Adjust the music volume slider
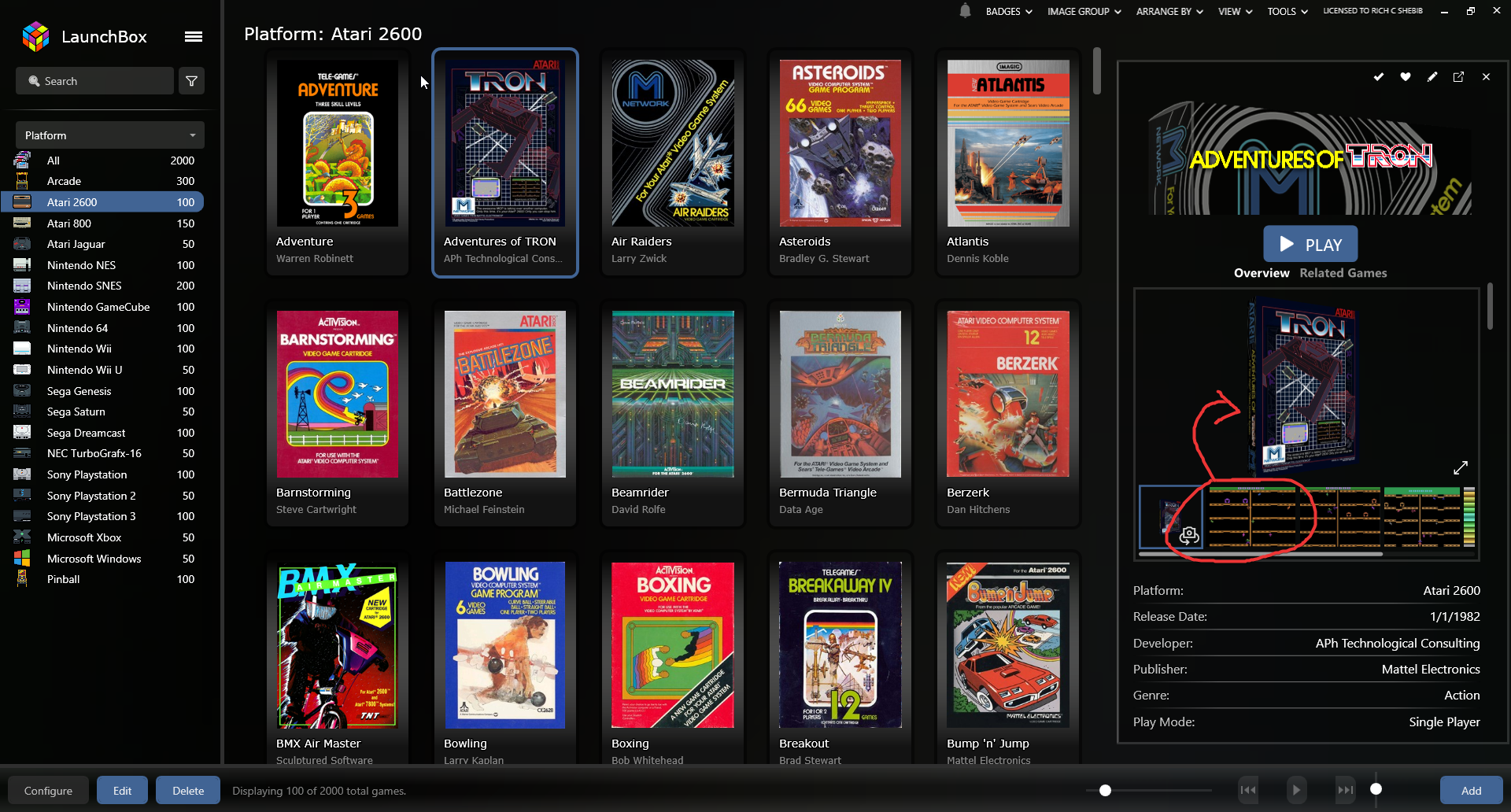This screenshot has width=1511, height=812. point(1376,788)
